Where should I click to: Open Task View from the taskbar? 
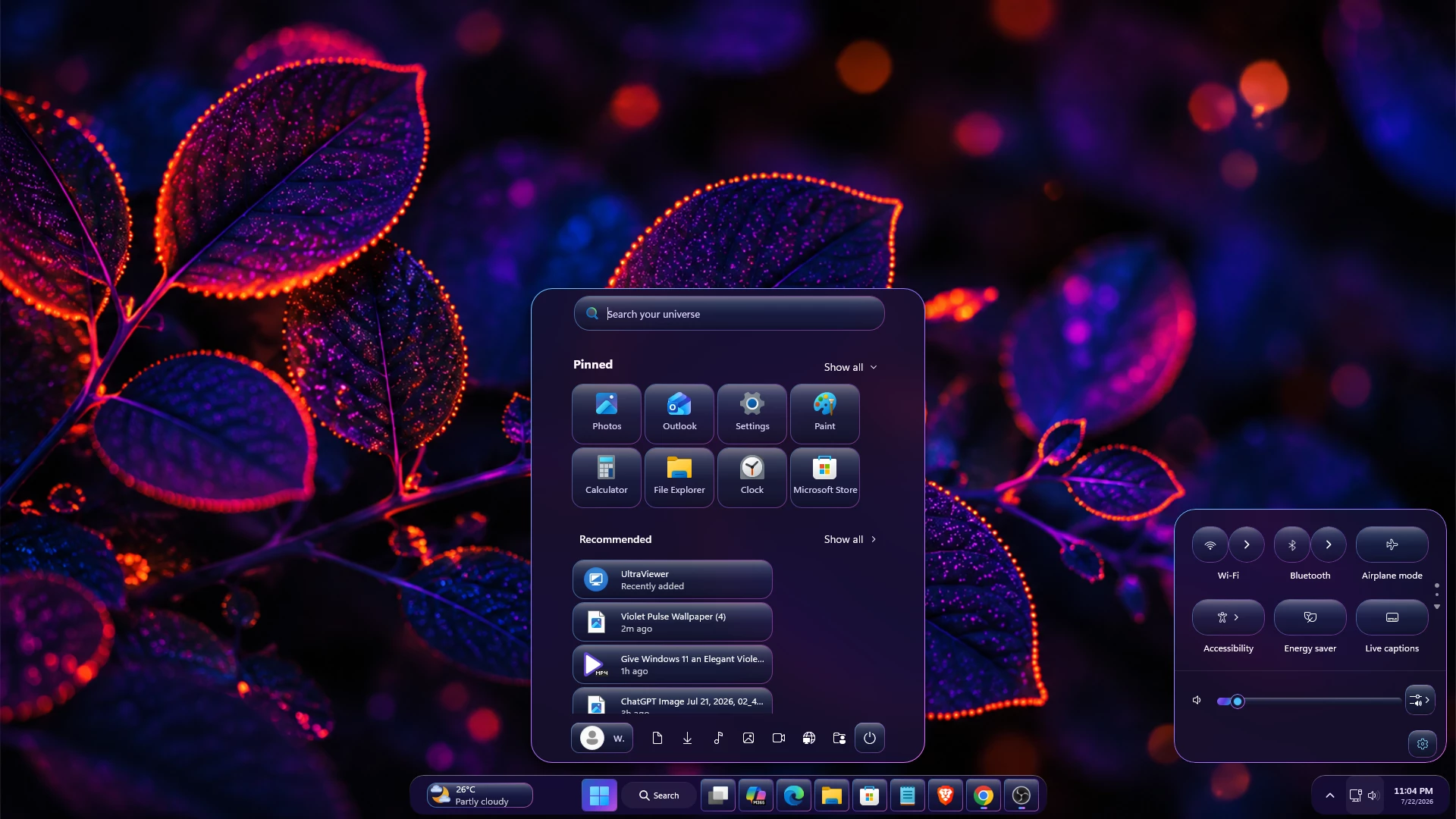coord(718,795)
